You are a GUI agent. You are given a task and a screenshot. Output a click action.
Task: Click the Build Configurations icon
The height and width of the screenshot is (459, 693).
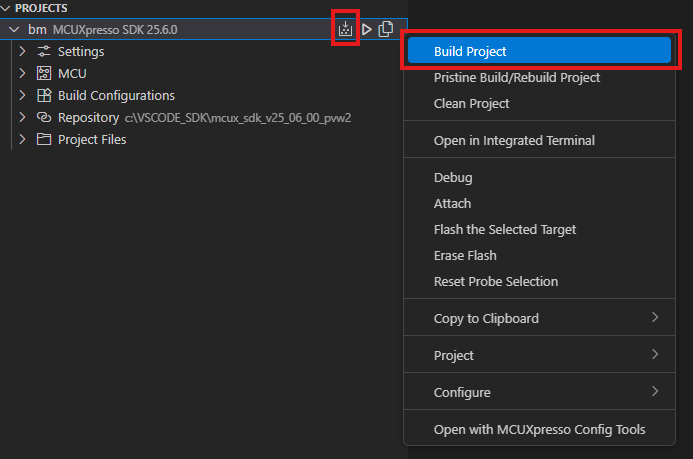coord(44,95)
